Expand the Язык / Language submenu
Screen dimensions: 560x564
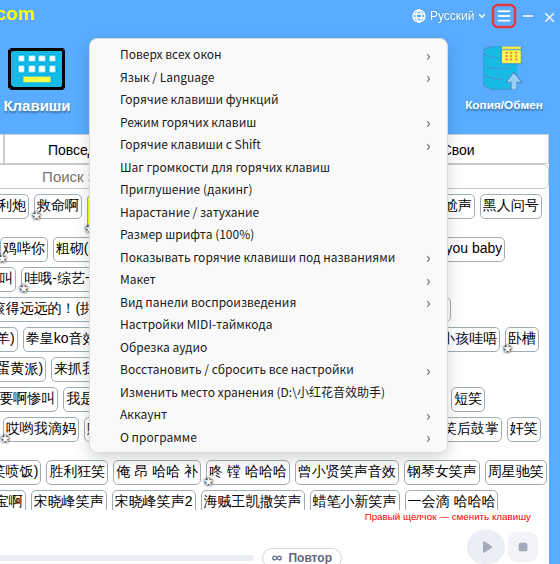point(268,78)
